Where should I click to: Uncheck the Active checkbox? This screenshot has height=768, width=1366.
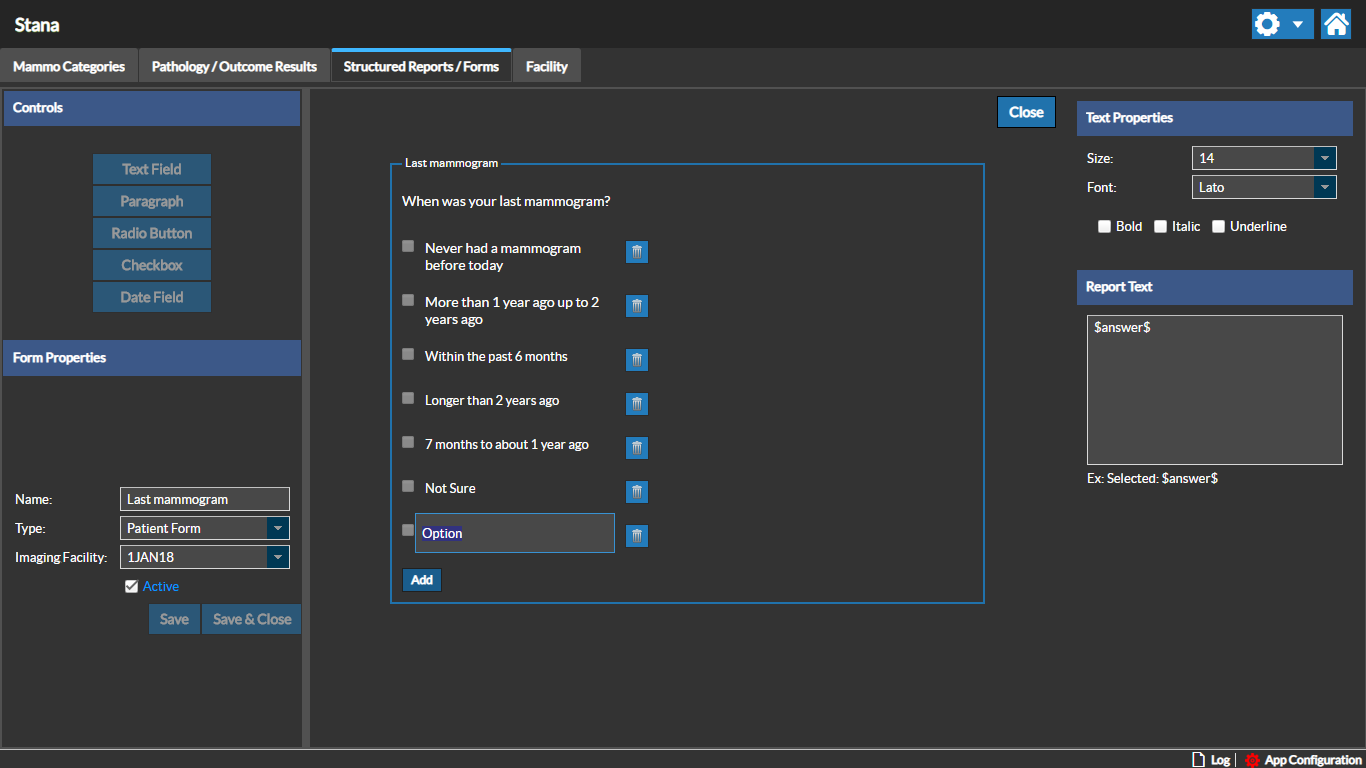click(131, 587)
